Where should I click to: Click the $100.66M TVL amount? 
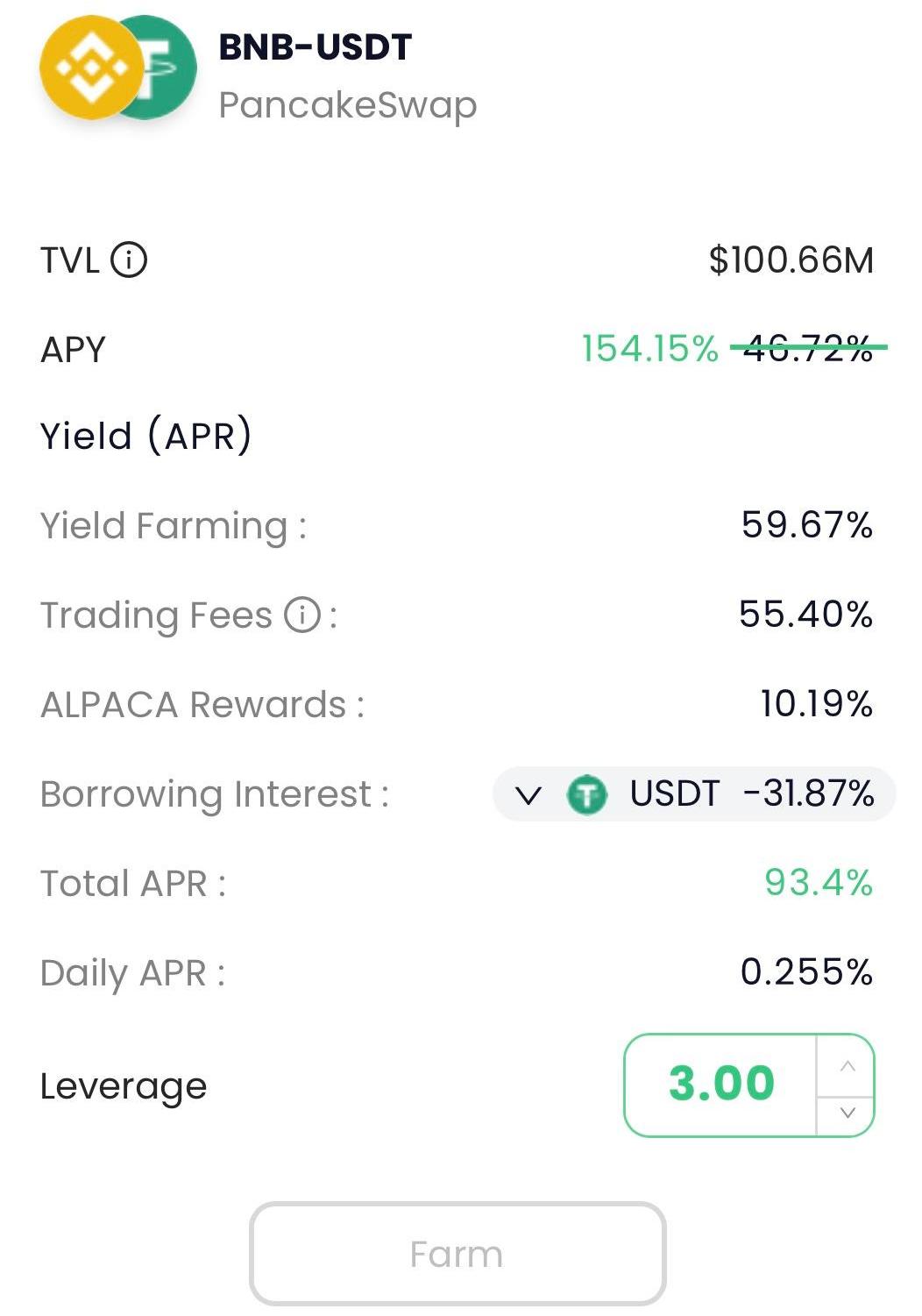tap(791, 260)
